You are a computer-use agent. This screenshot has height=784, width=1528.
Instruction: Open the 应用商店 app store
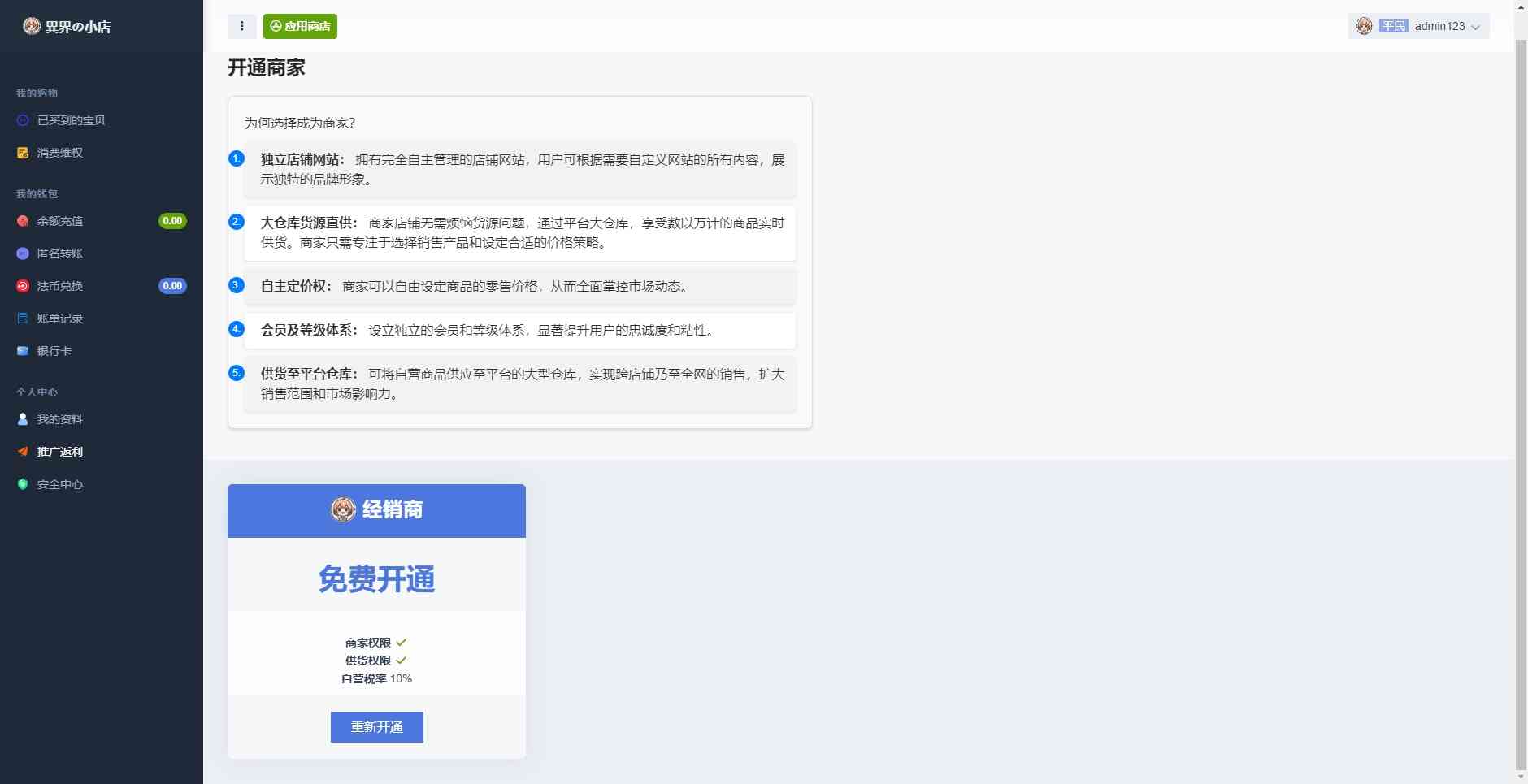coord(300,26)
